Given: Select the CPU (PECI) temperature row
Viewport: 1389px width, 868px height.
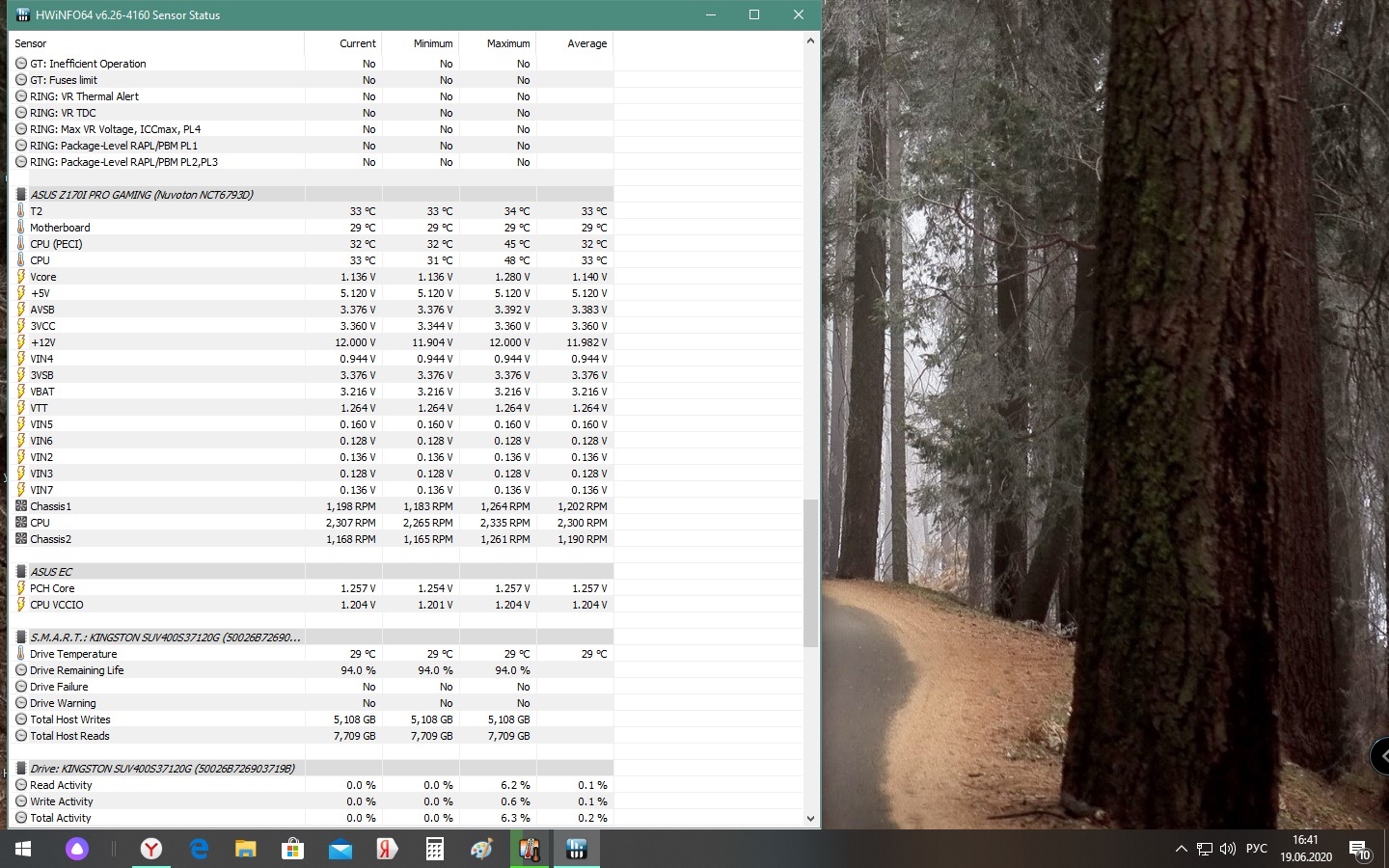Looking at the screenshot, I should tap(311, 244).
